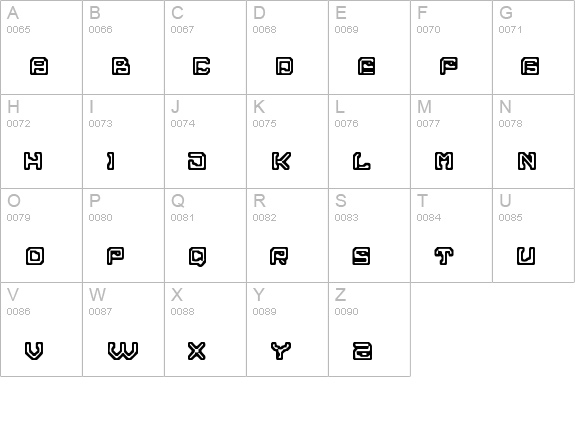This screenshot has height=421, width=575.
Task: Pick the G glyph coded 0071
Action: (x=530, y=66)
